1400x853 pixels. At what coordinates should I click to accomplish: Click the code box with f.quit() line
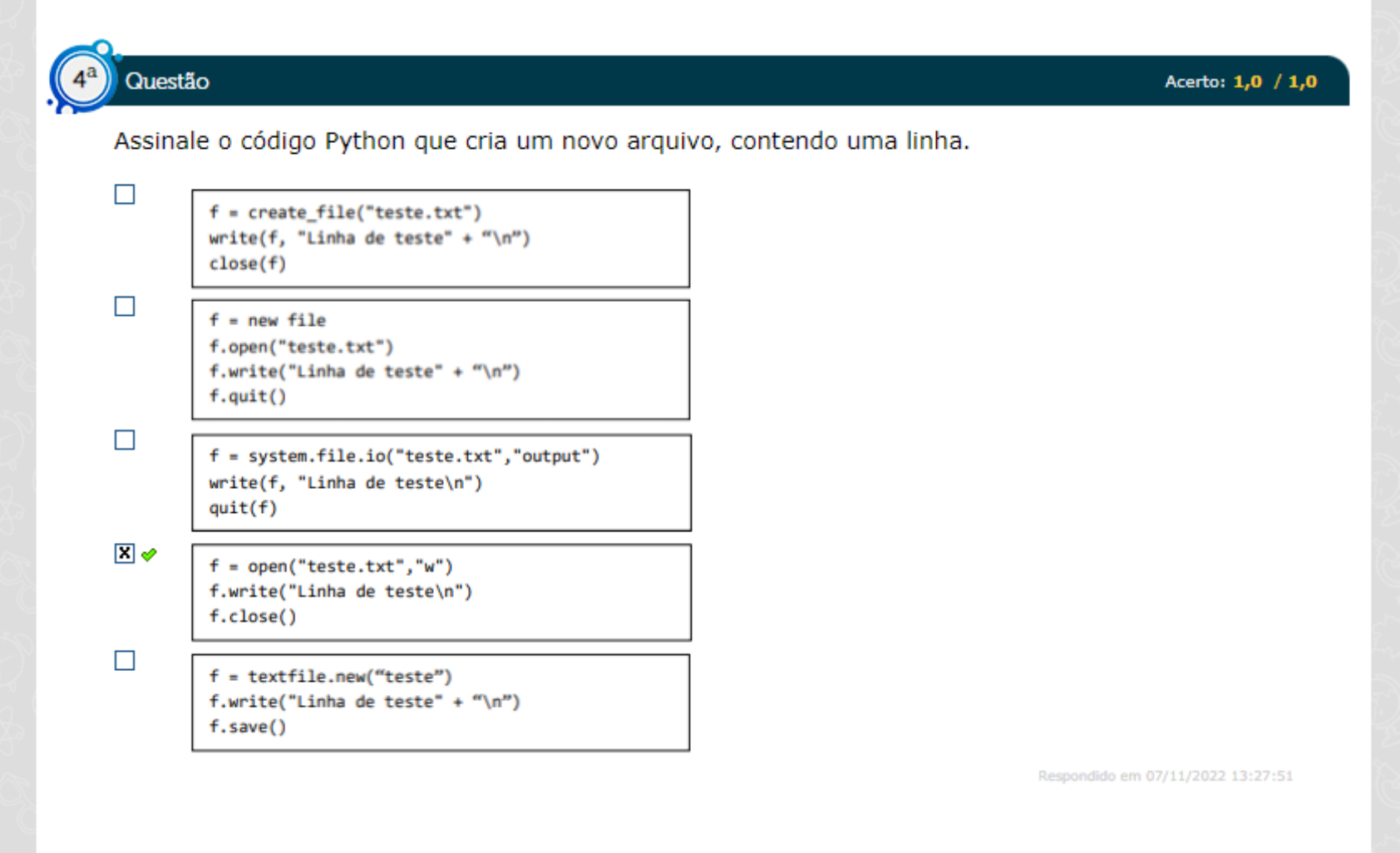point(441,358)
